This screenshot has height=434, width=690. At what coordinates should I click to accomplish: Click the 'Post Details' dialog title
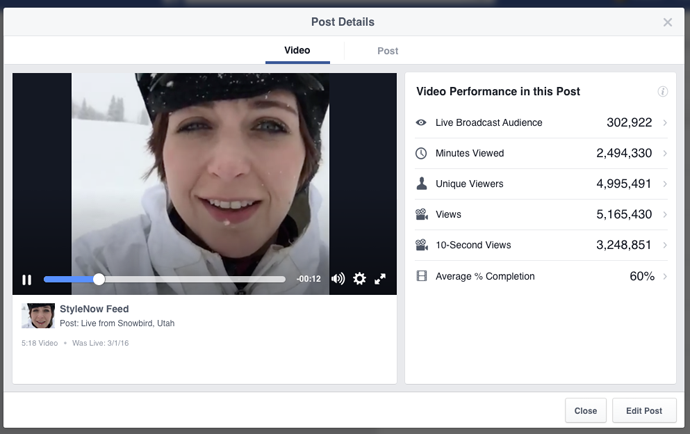coord(343,22)
